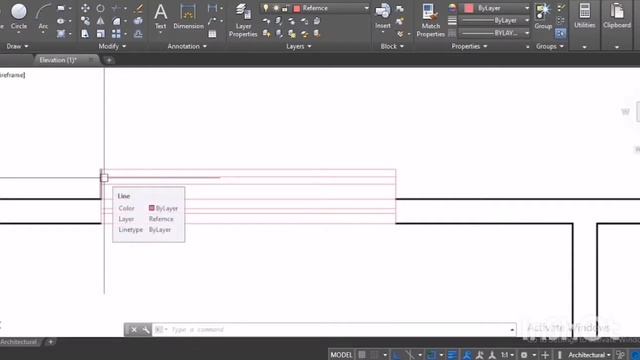Image resolution: width=640 pixels, height=360 pixels.
Task: Add a new layout tab
Action: 51,342
